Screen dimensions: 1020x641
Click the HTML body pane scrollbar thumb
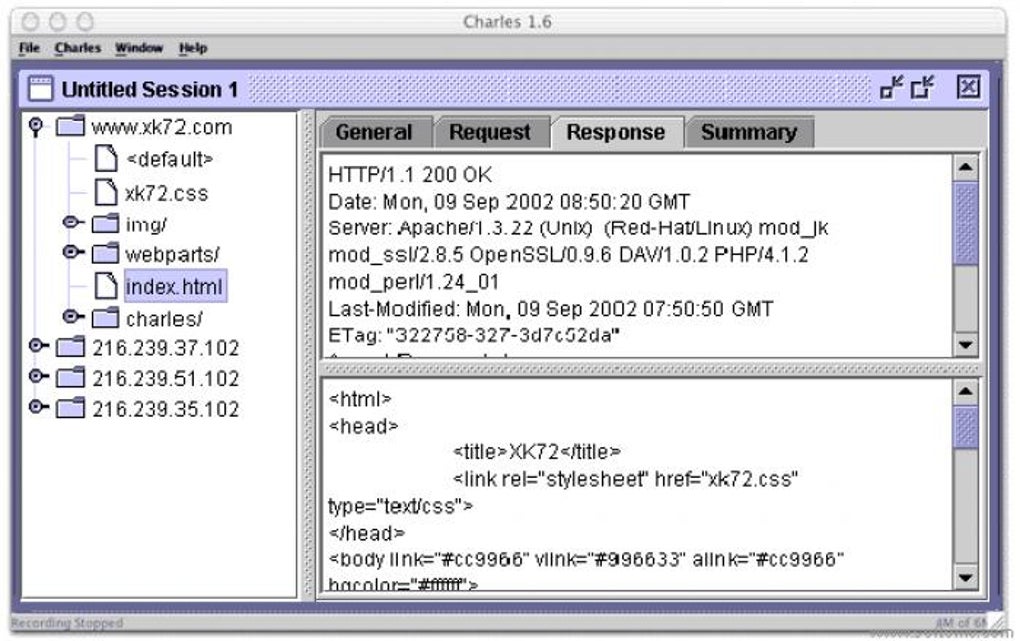965,427
